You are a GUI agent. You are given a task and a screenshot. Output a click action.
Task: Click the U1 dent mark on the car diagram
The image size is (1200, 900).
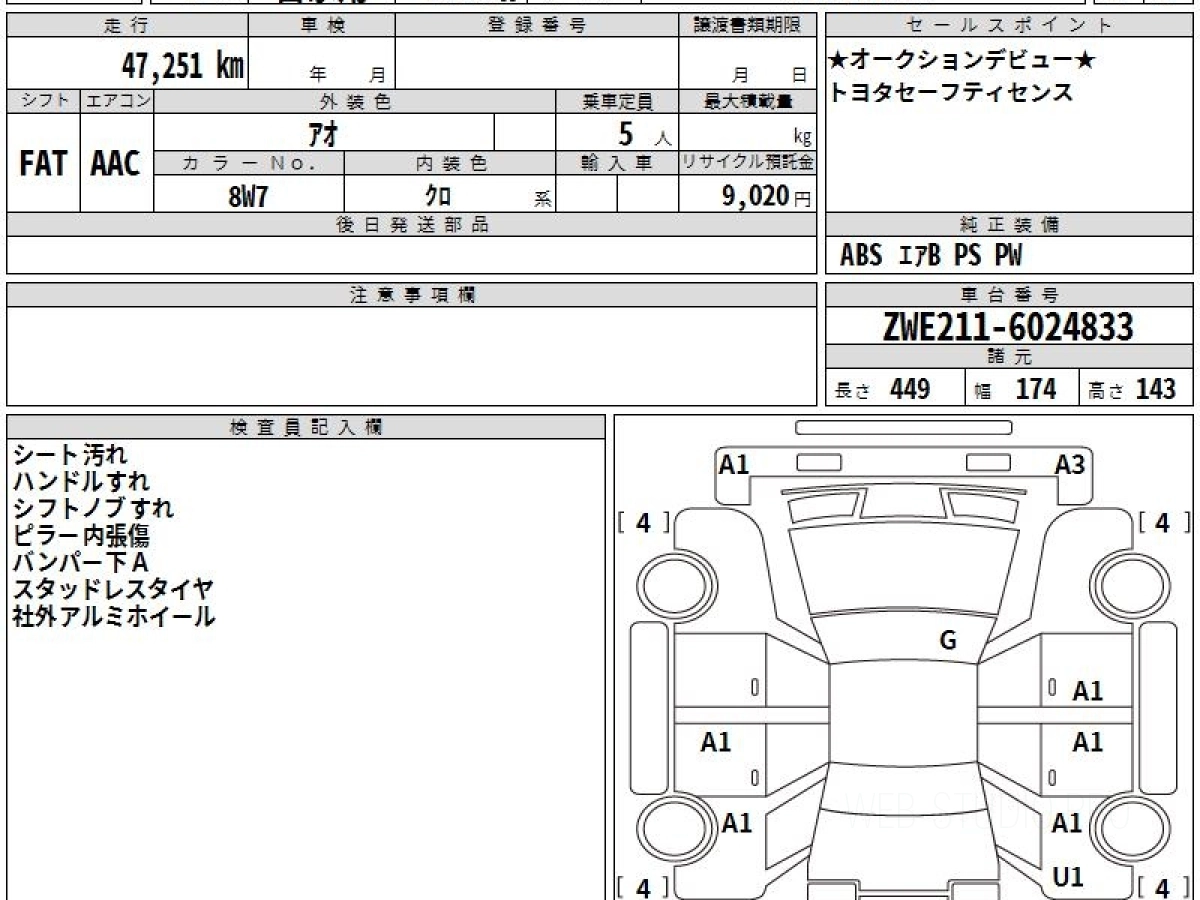pos(1068,877)
